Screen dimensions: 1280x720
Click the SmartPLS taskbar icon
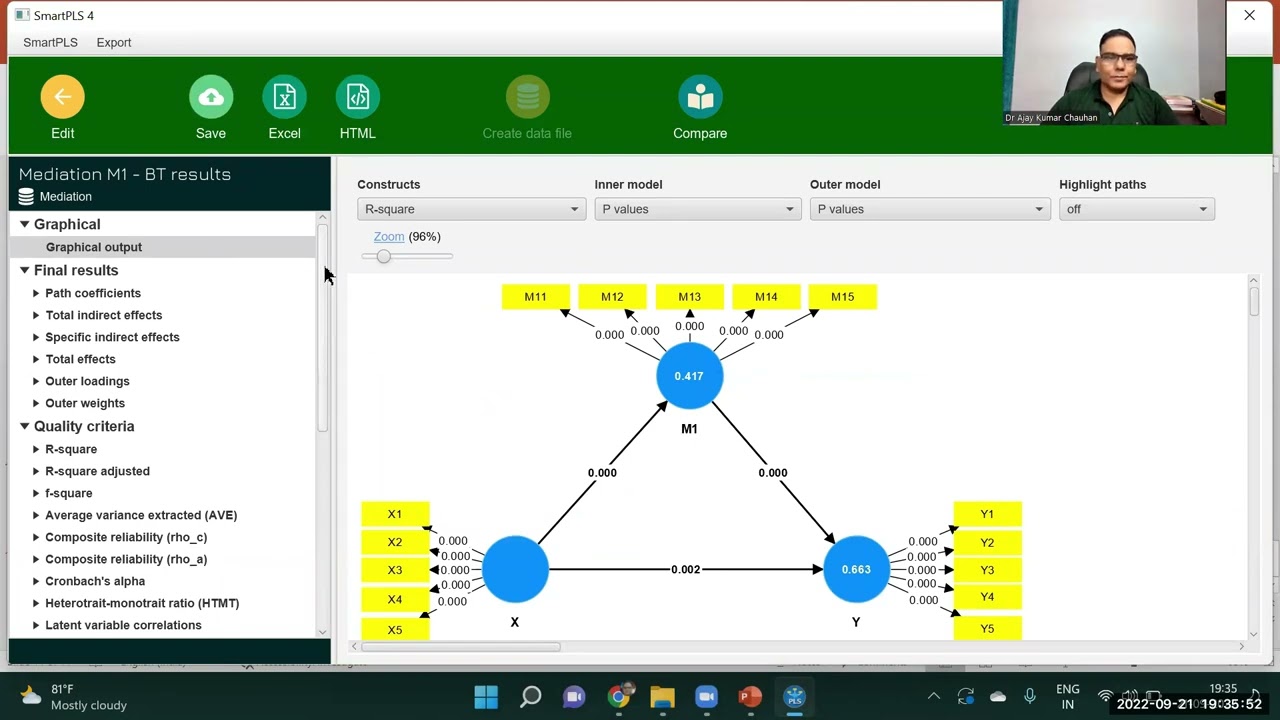(x=795, y=697)
